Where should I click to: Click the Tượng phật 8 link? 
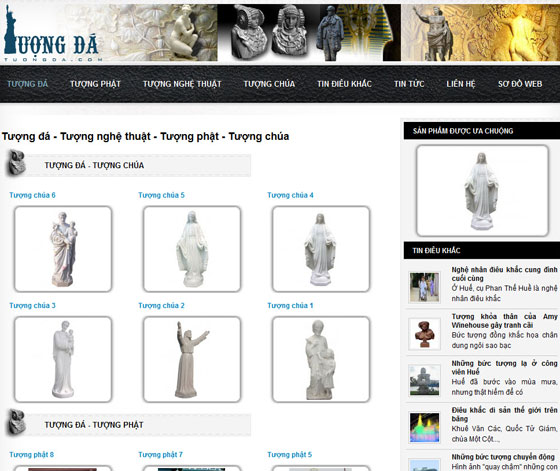(32, 455)
